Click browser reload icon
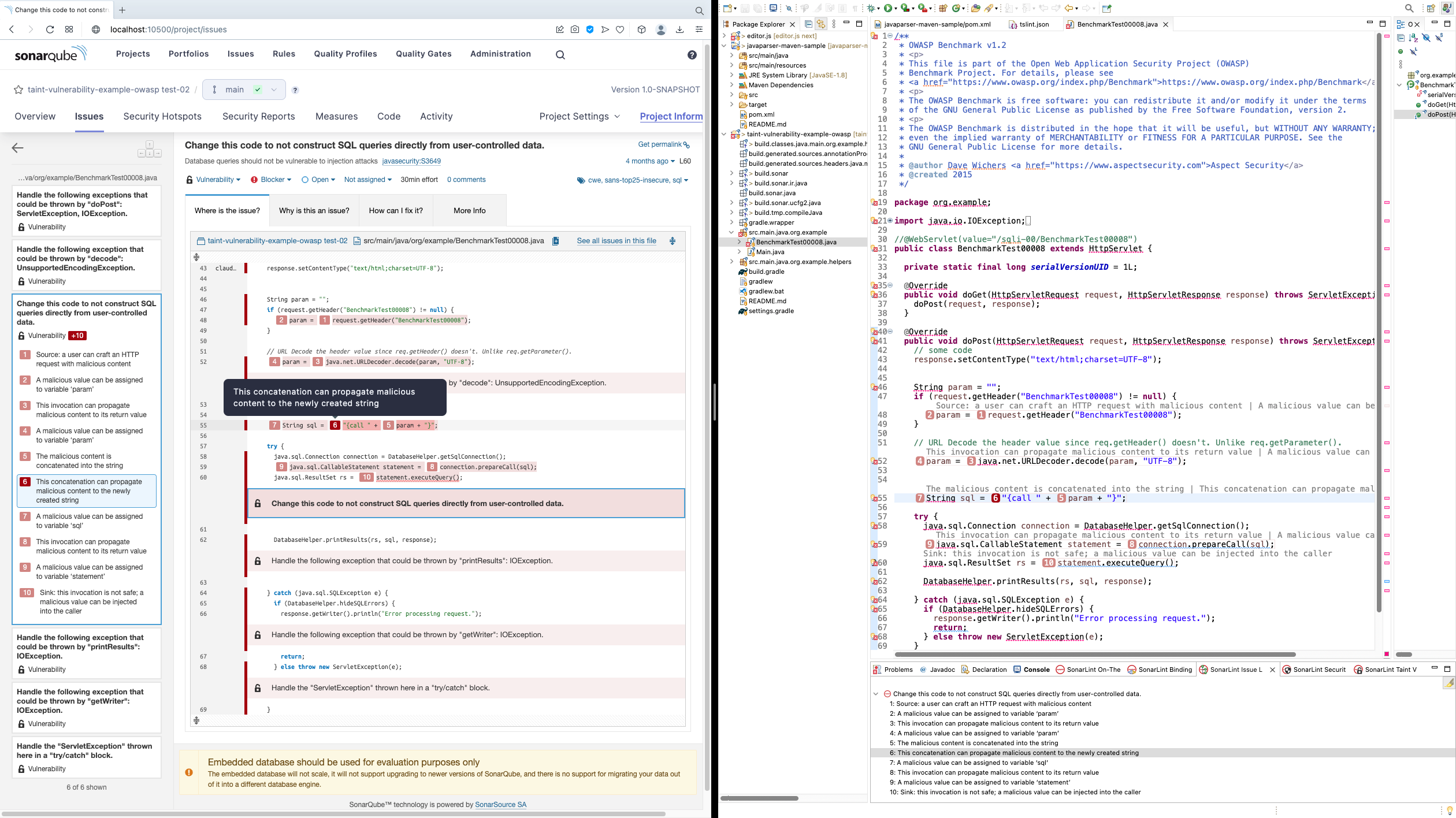Screen dimensions: 1456x818 click(50, 29)
